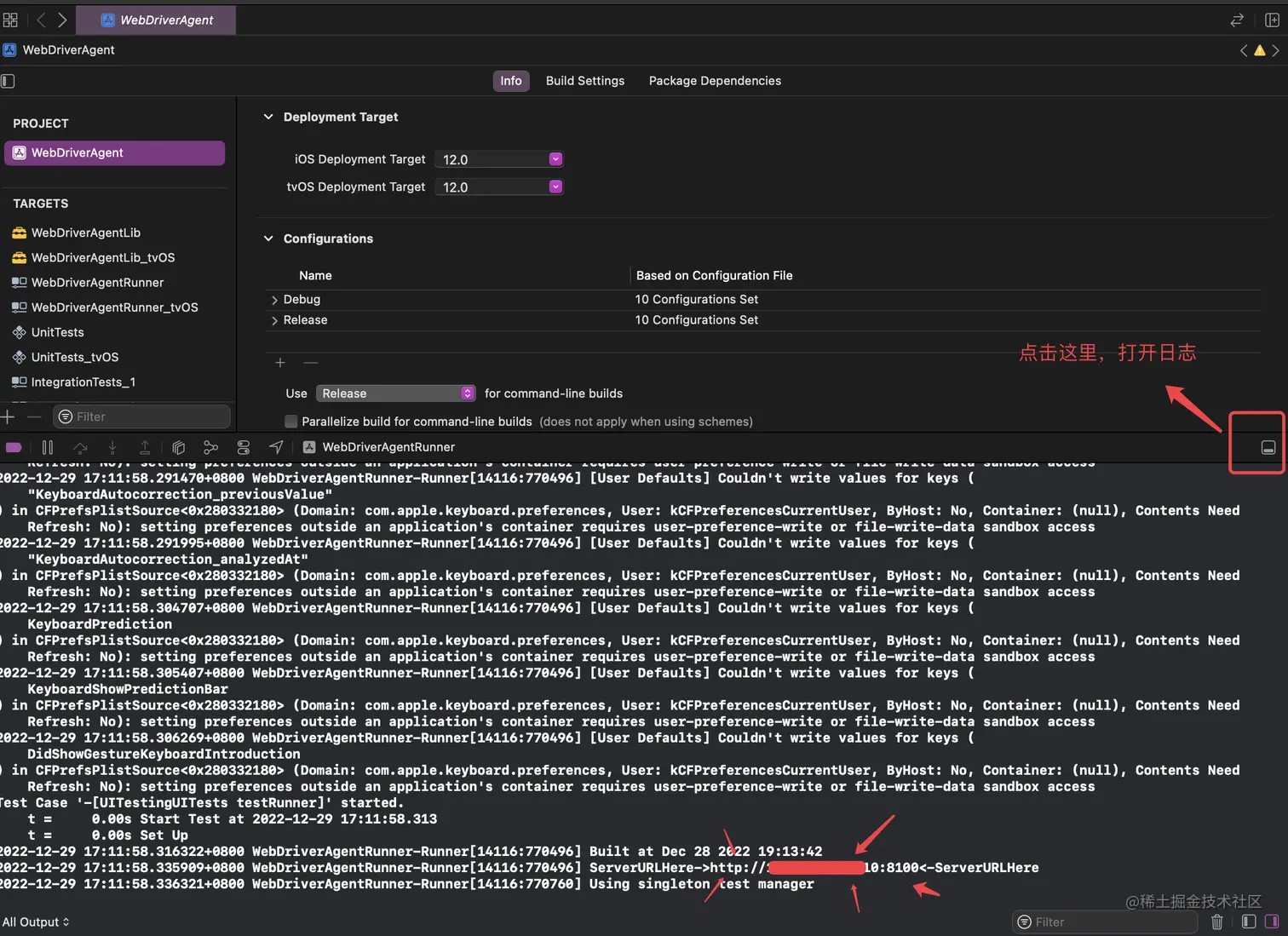Toggle the debug area with panel icon
The height and width of the screenshot is (936, 1288).
[x=1268, y=448]
